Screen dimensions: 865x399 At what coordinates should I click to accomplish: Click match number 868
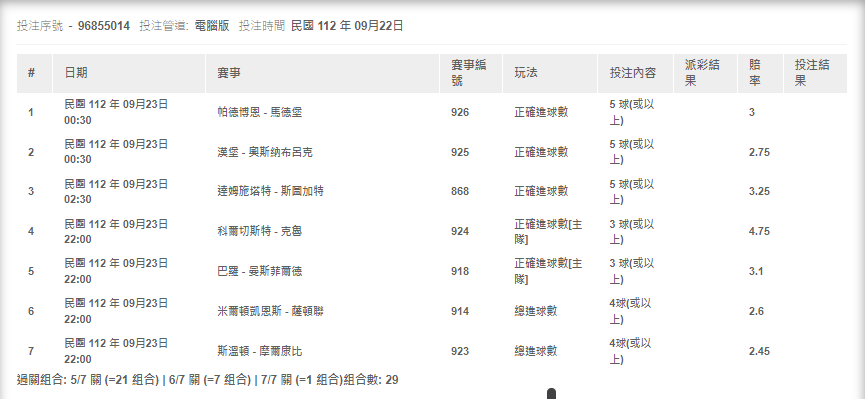coord(460,191)
